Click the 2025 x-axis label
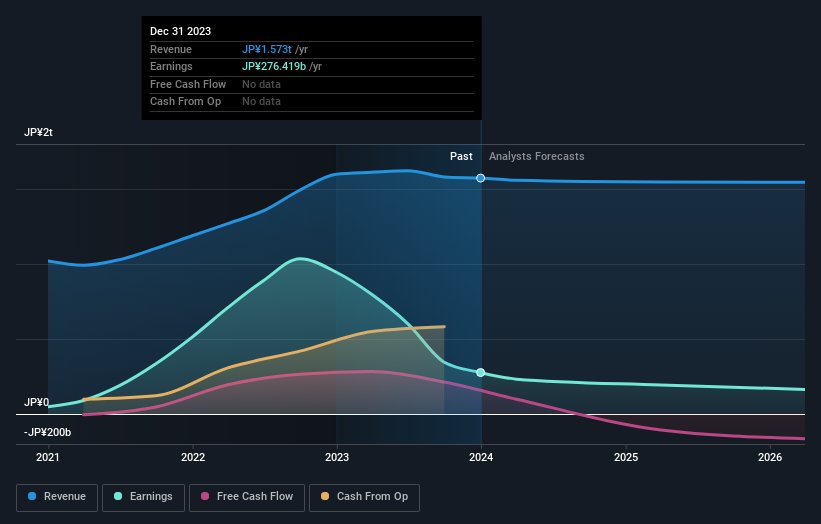 click(x=626, y=457)
